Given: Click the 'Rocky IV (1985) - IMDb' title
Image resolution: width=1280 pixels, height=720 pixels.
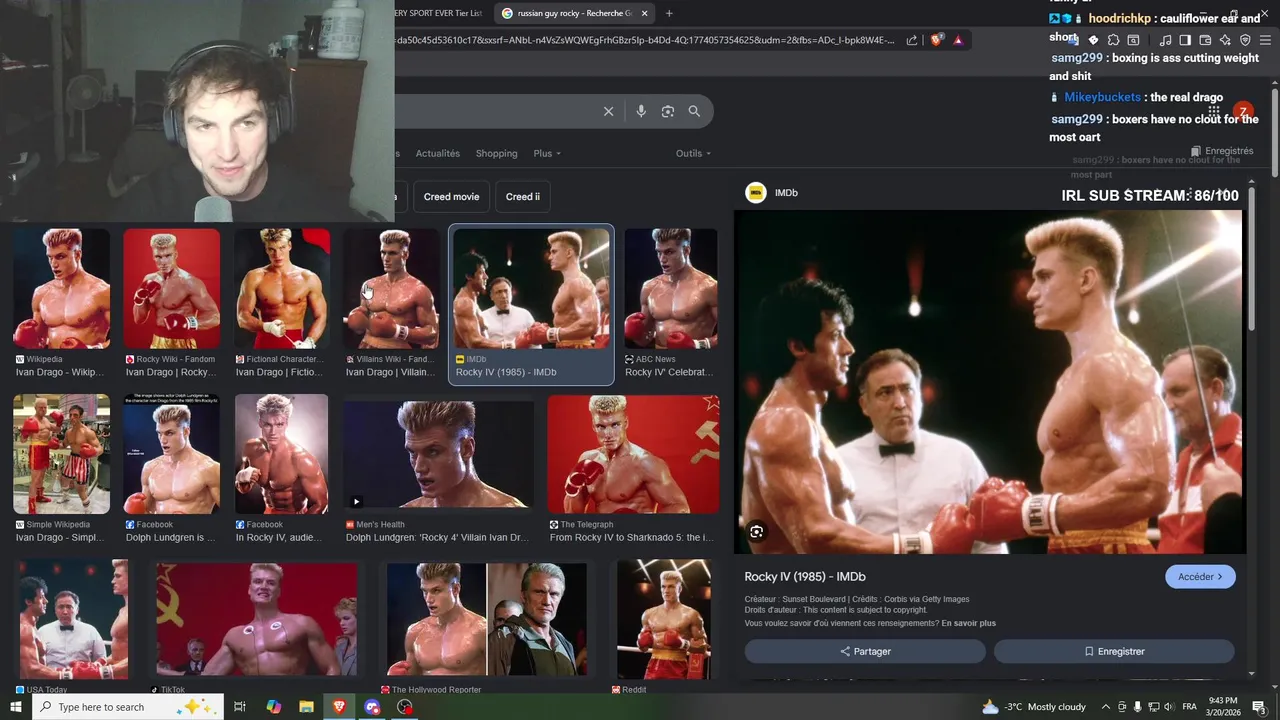Looking at the screenshot, I should (805, 577).
